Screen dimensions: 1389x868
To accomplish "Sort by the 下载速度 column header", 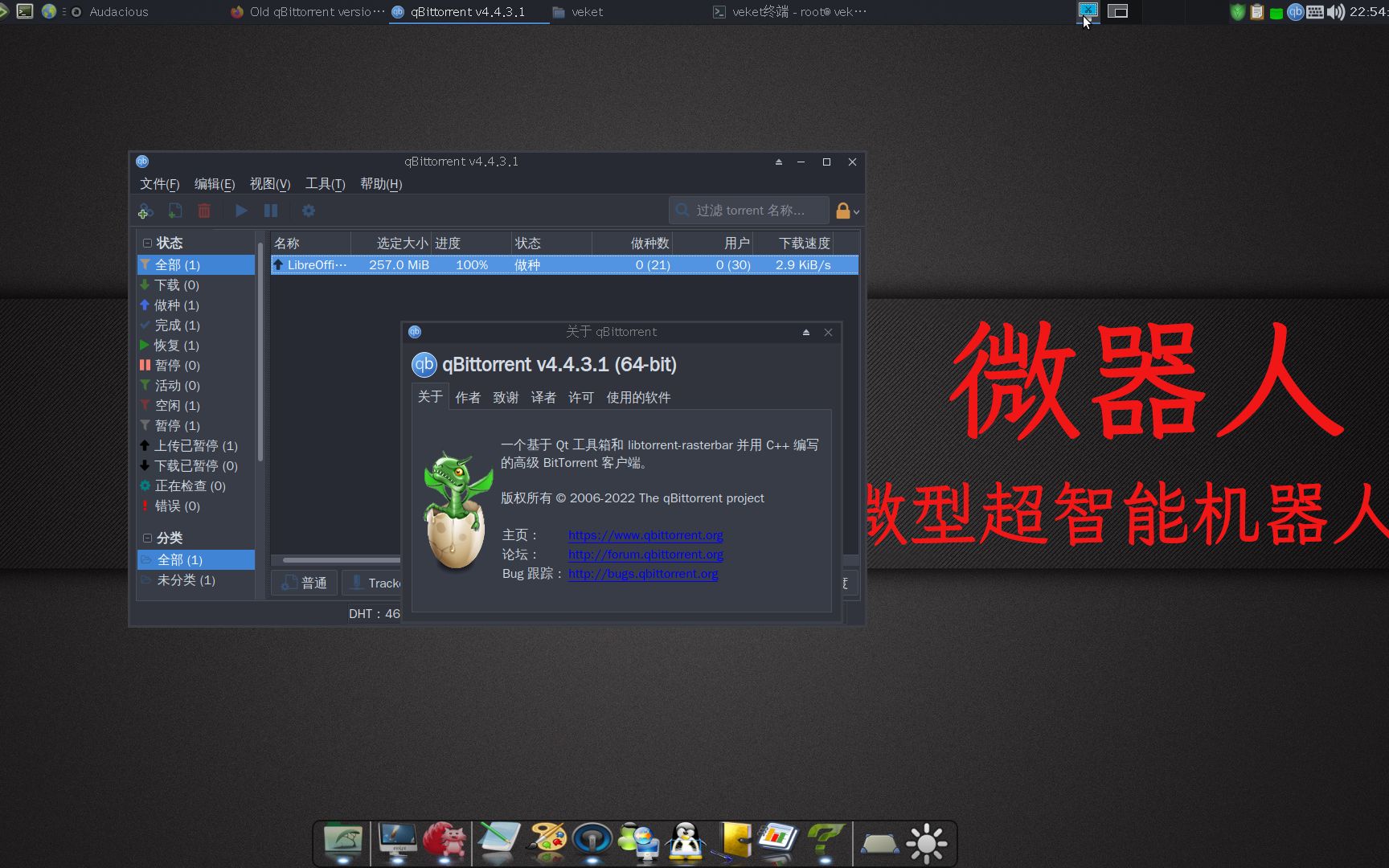I will click(793, 243).
